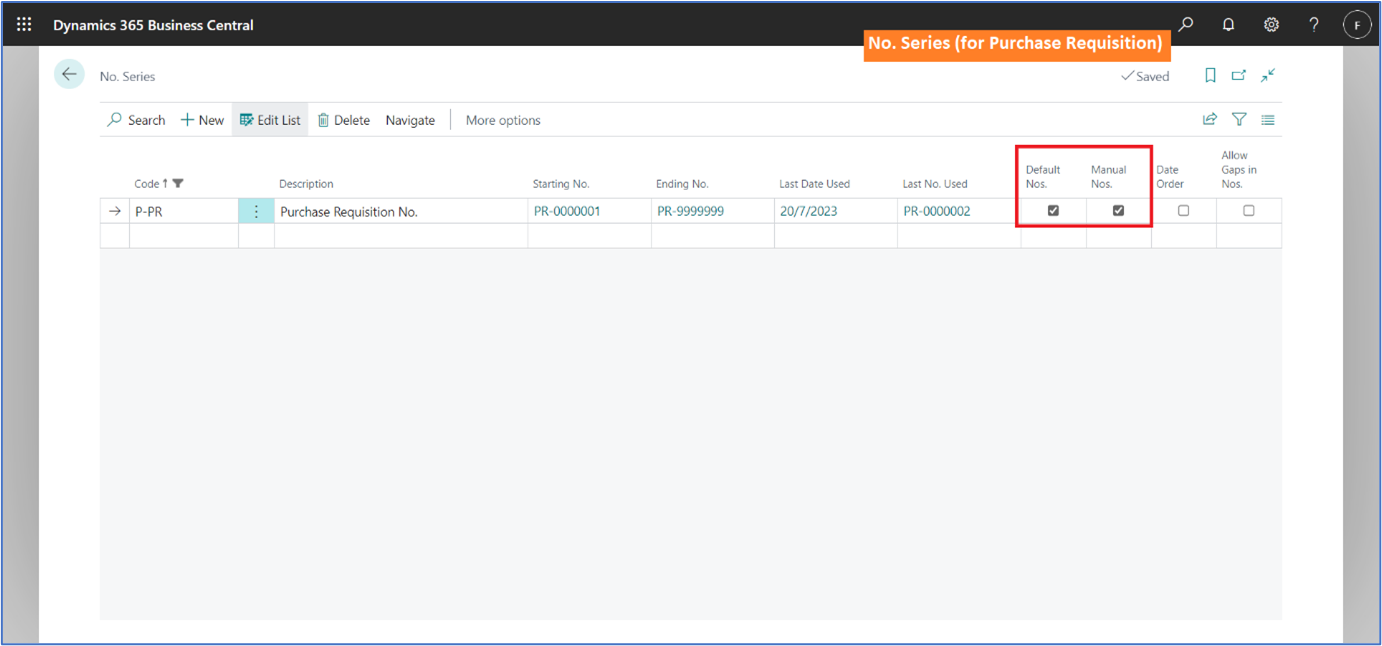Open the Help question mark
Screen dimensions: 1382x646
[x=1314, y=25]
